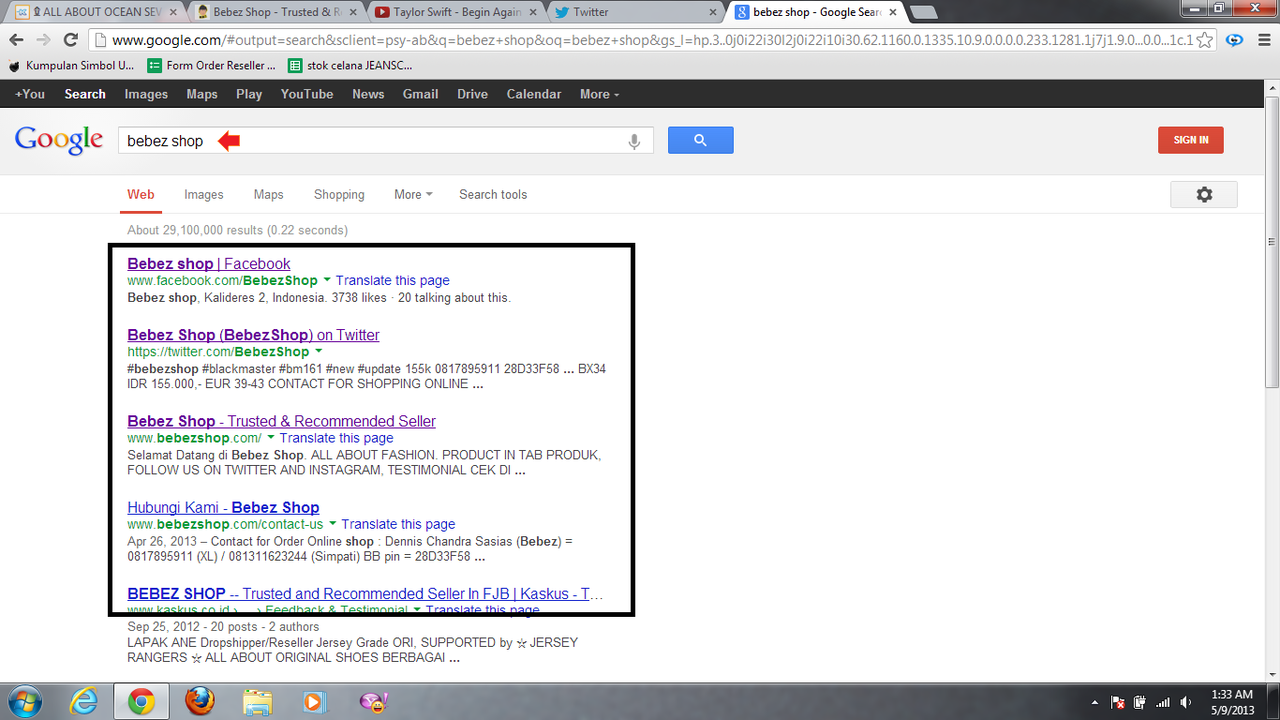Select the Maps results filter
The width and height of the screenshot is (1280, 720).
click(268, 195)
